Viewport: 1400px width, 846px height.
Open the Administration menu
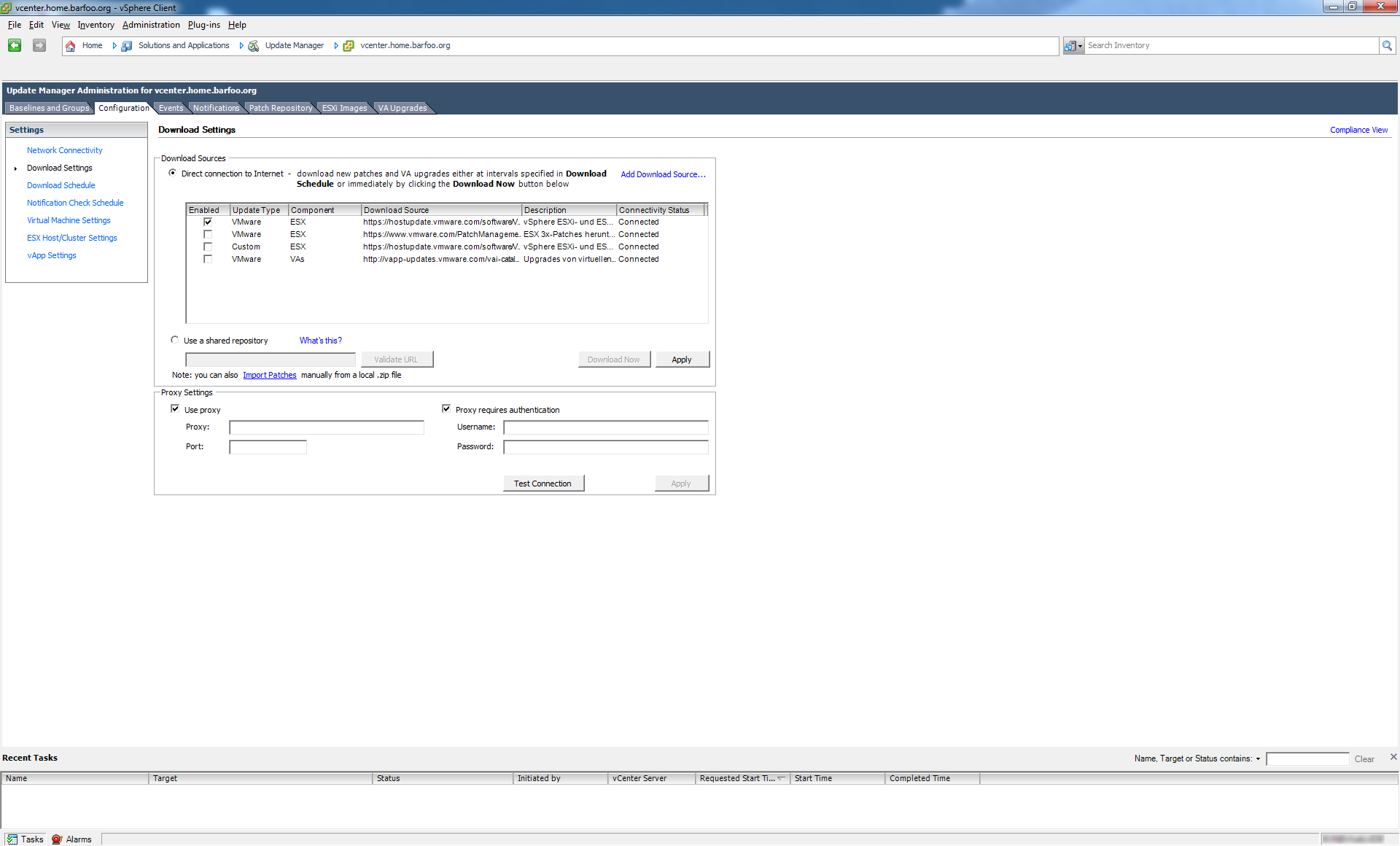(x=151, y=25)
